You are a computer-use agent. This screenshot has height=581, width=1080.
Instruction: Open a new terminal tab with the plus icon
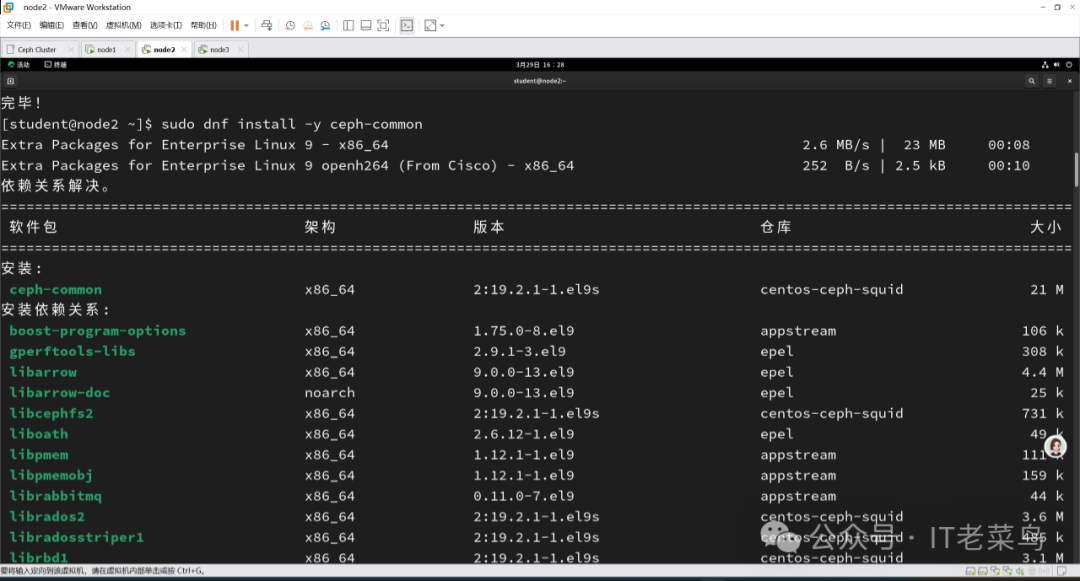point(10,81)
